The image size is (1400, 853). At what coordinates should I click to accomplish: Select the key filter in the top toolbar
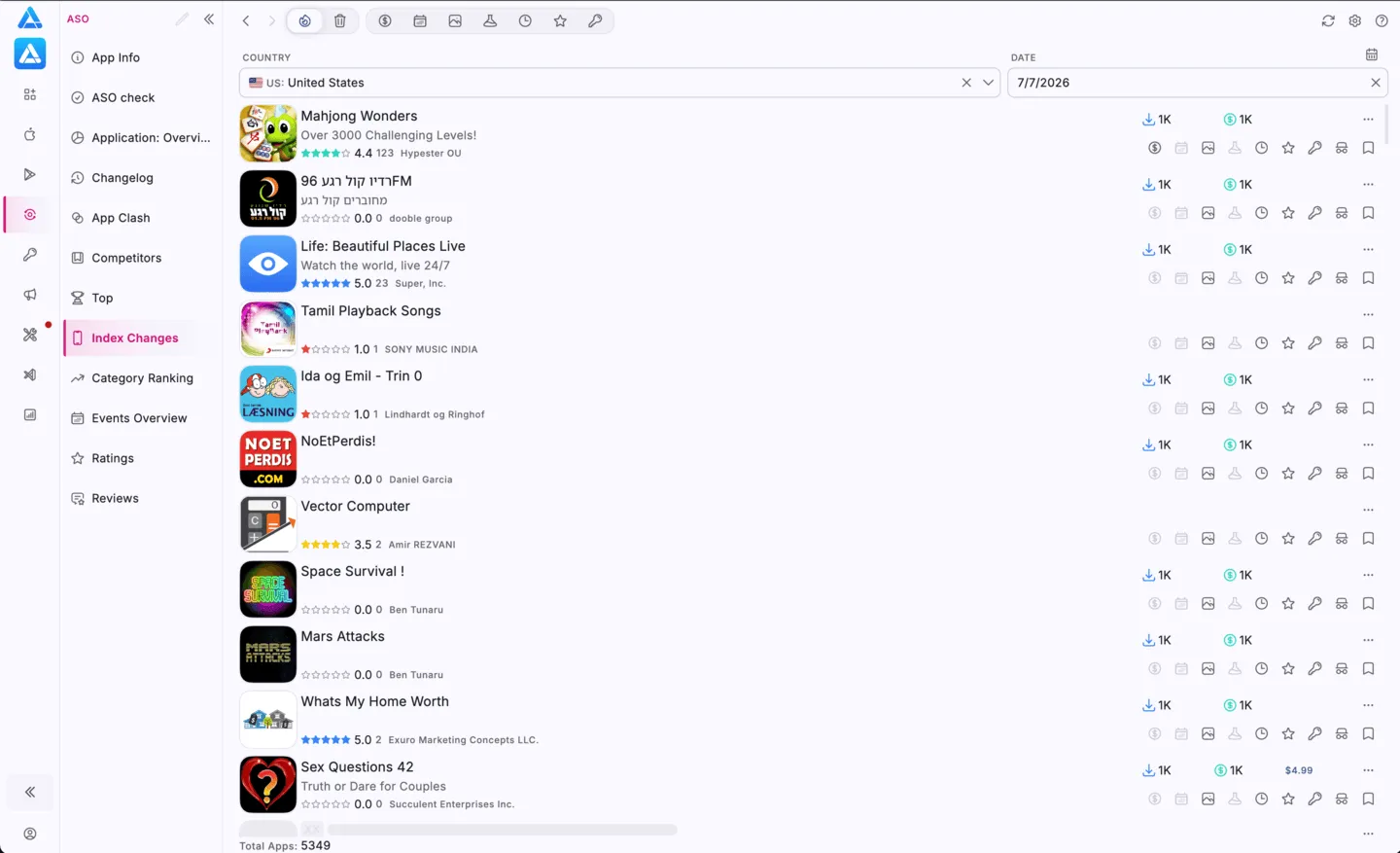tap(595, 20)
